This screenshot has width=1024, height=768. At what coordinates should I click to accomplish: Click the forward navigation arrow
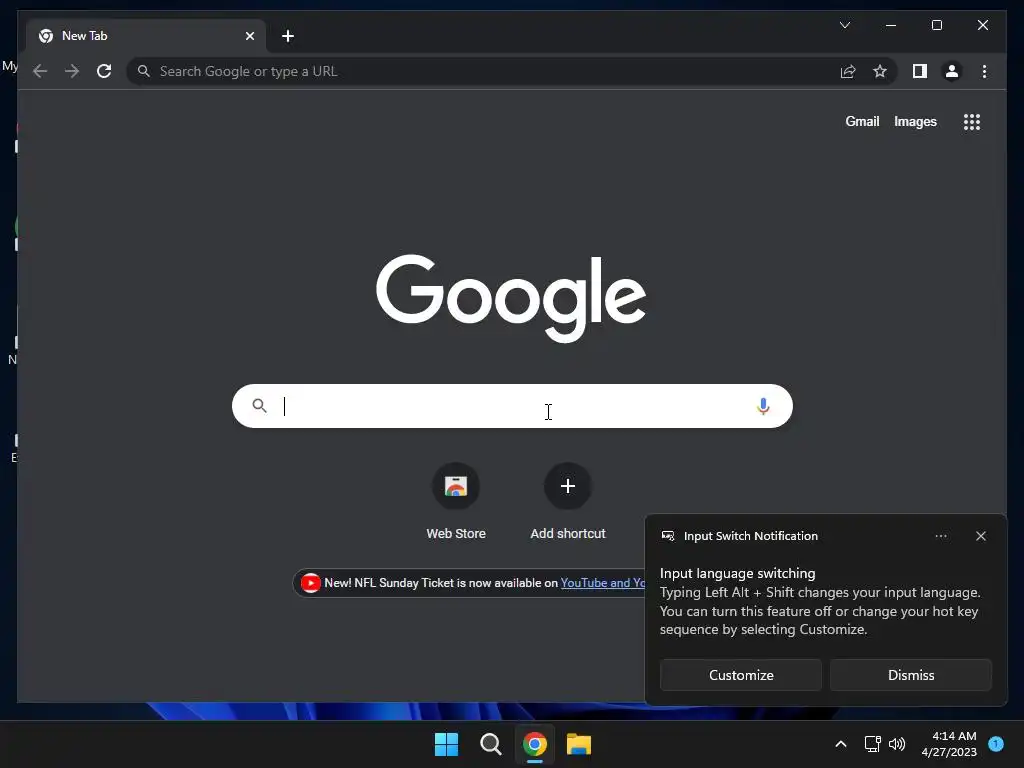(72, 71)
